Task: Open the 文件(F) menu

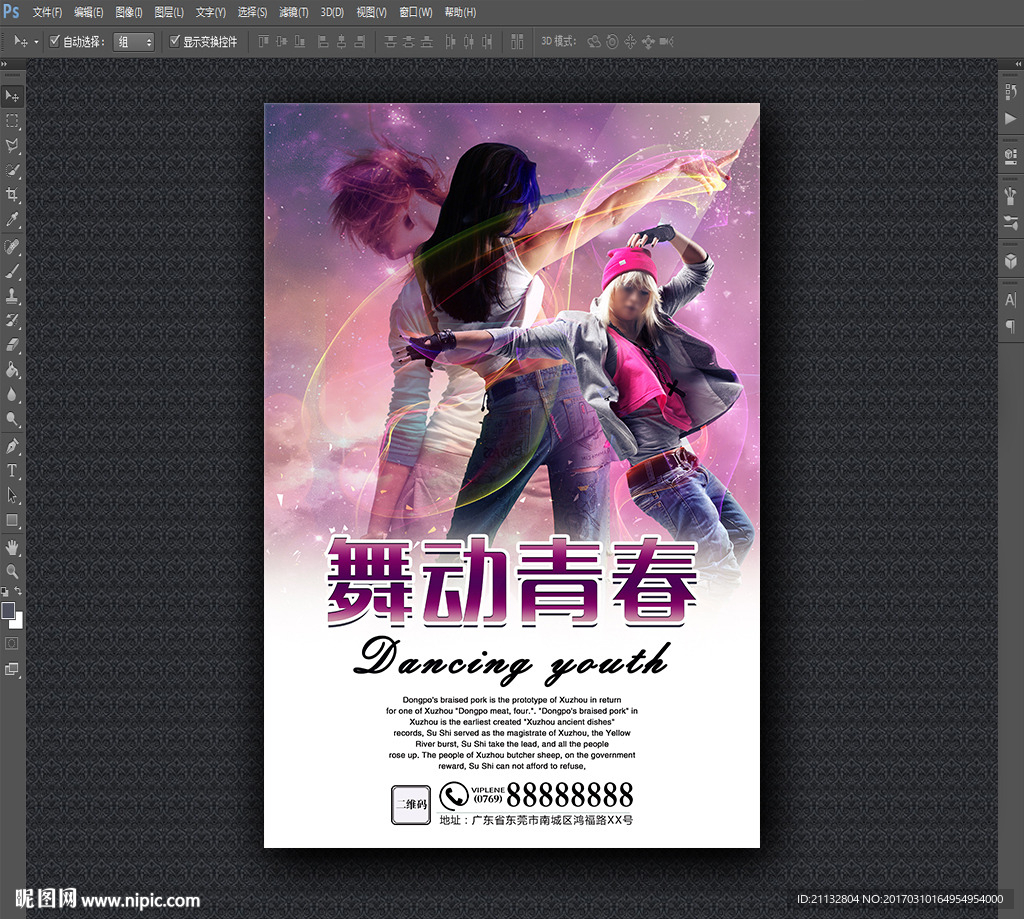Action: (x=47, y=12)
